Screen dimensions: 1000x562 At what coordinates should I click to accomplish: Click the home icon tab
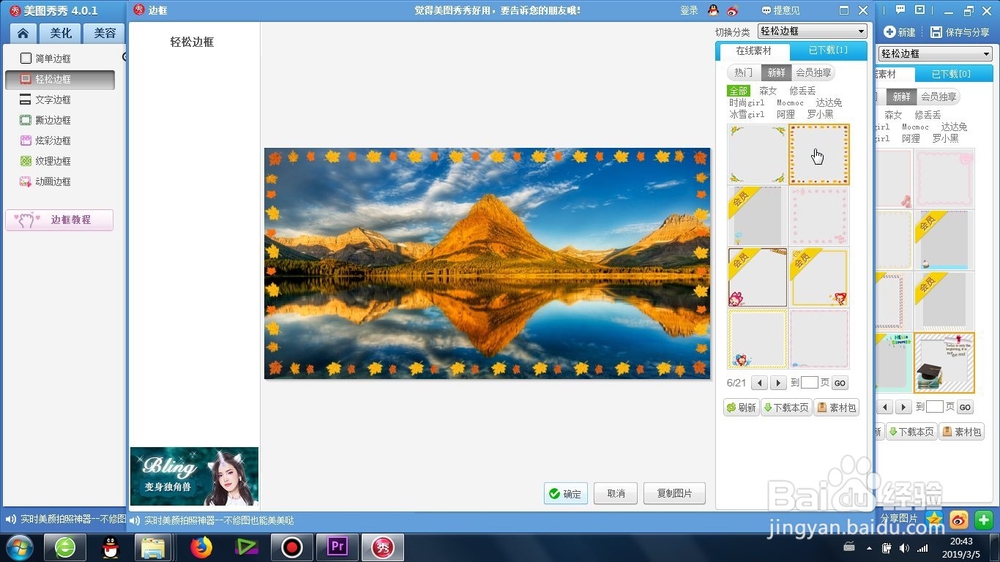(x=23, y=33)
